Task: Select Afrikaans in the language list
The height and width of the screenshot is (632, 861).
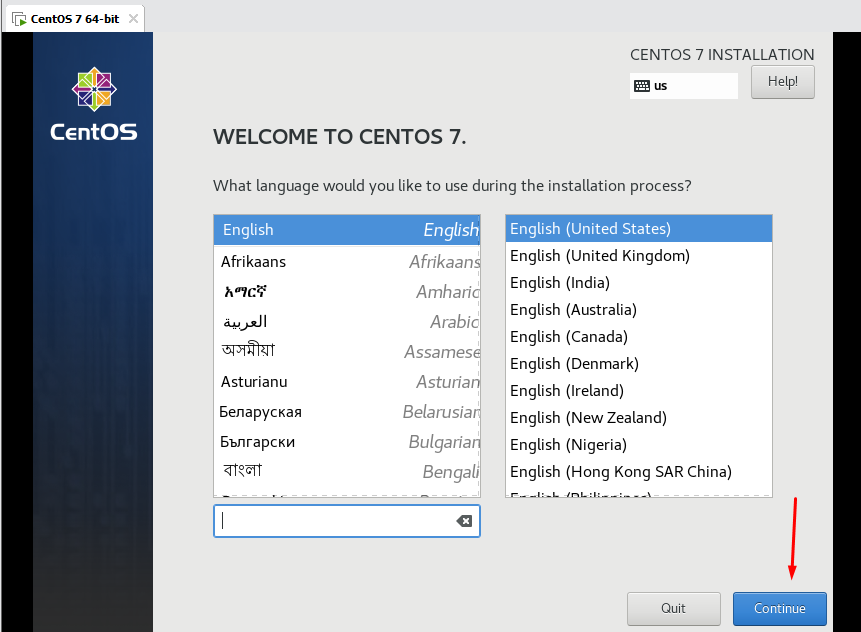Action: (346, 261)
